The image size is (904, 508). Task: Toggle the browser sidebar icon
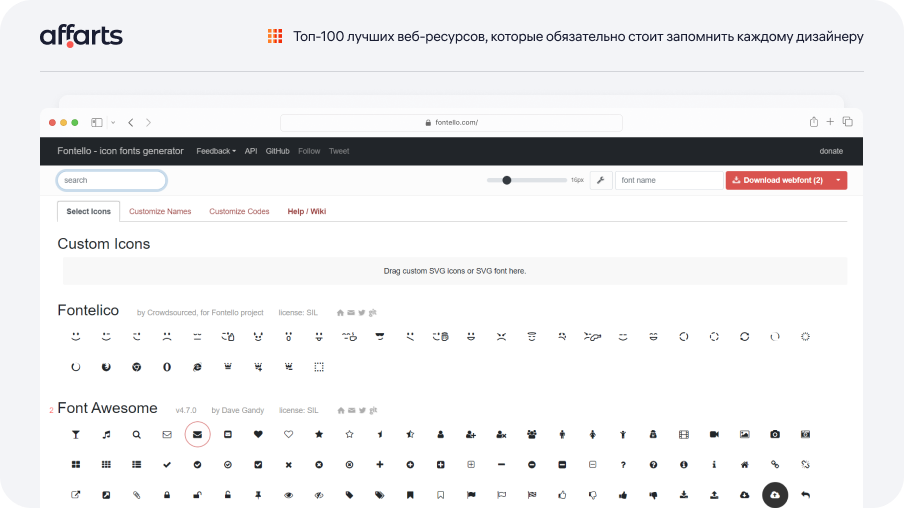(x=97, y=122)
